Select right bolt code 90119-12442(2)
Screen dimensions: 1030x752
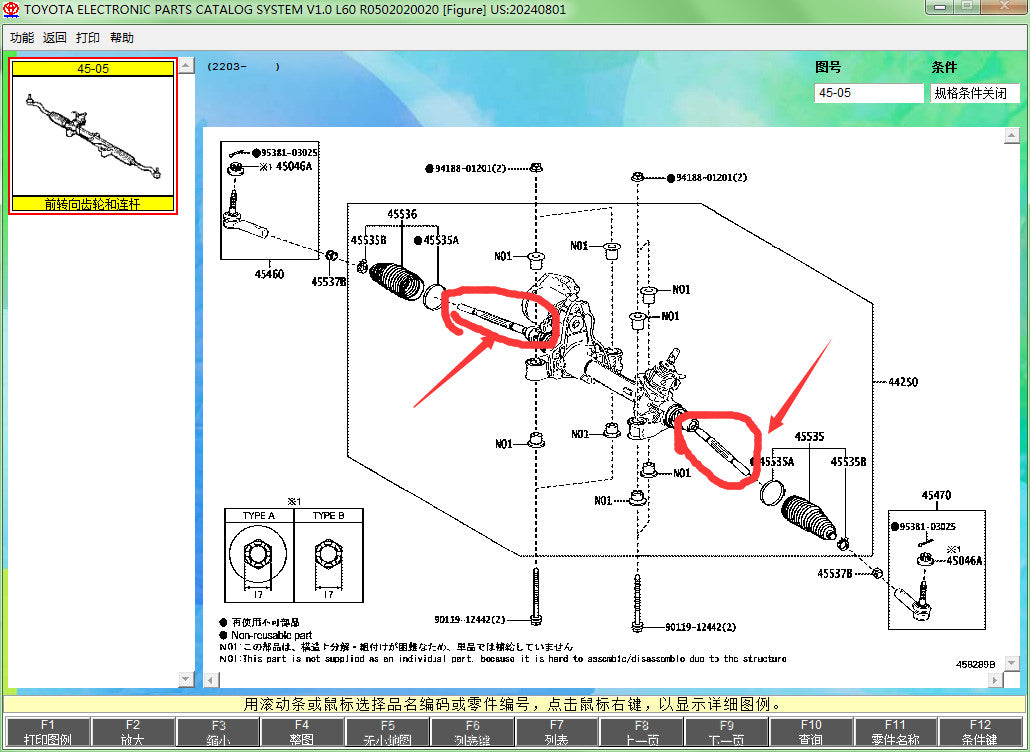point(700,627)
